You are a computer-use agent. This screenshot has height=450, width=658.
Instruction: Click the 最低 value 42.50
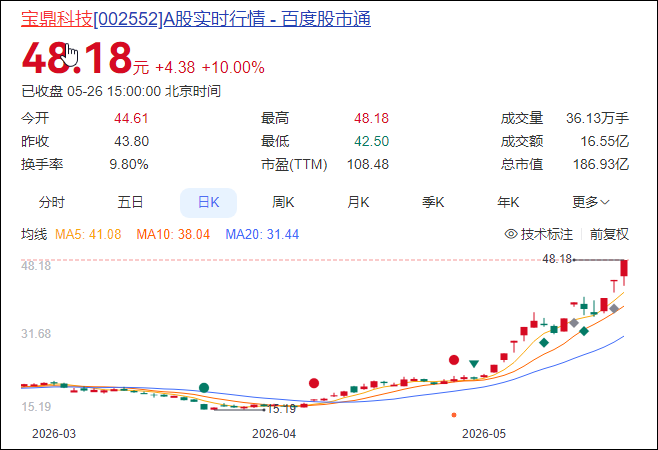tap(371, 141)
